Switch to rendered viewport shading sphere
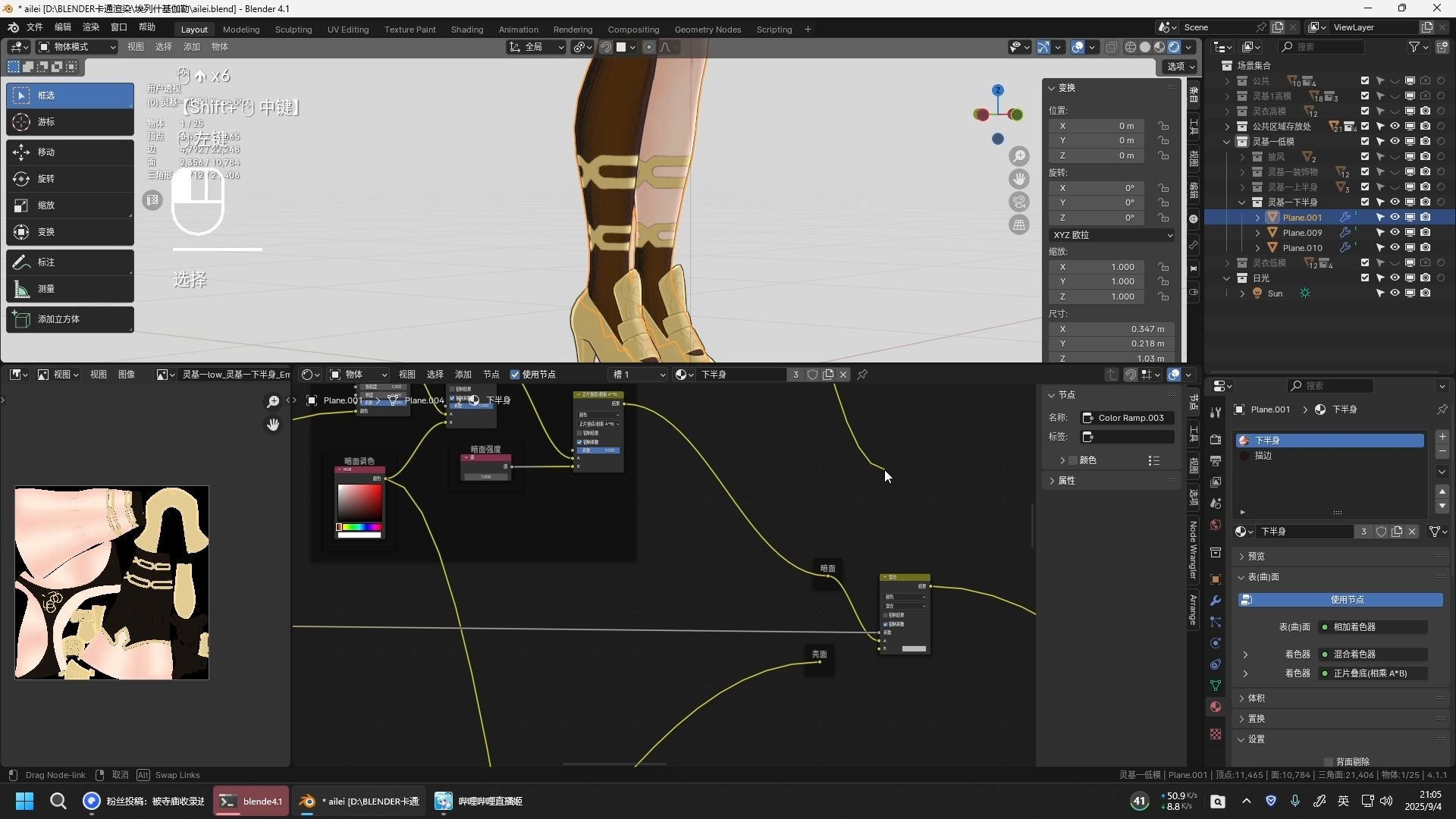The width and height of the screenshot is (1456, 819). (x=1174, y=47)
